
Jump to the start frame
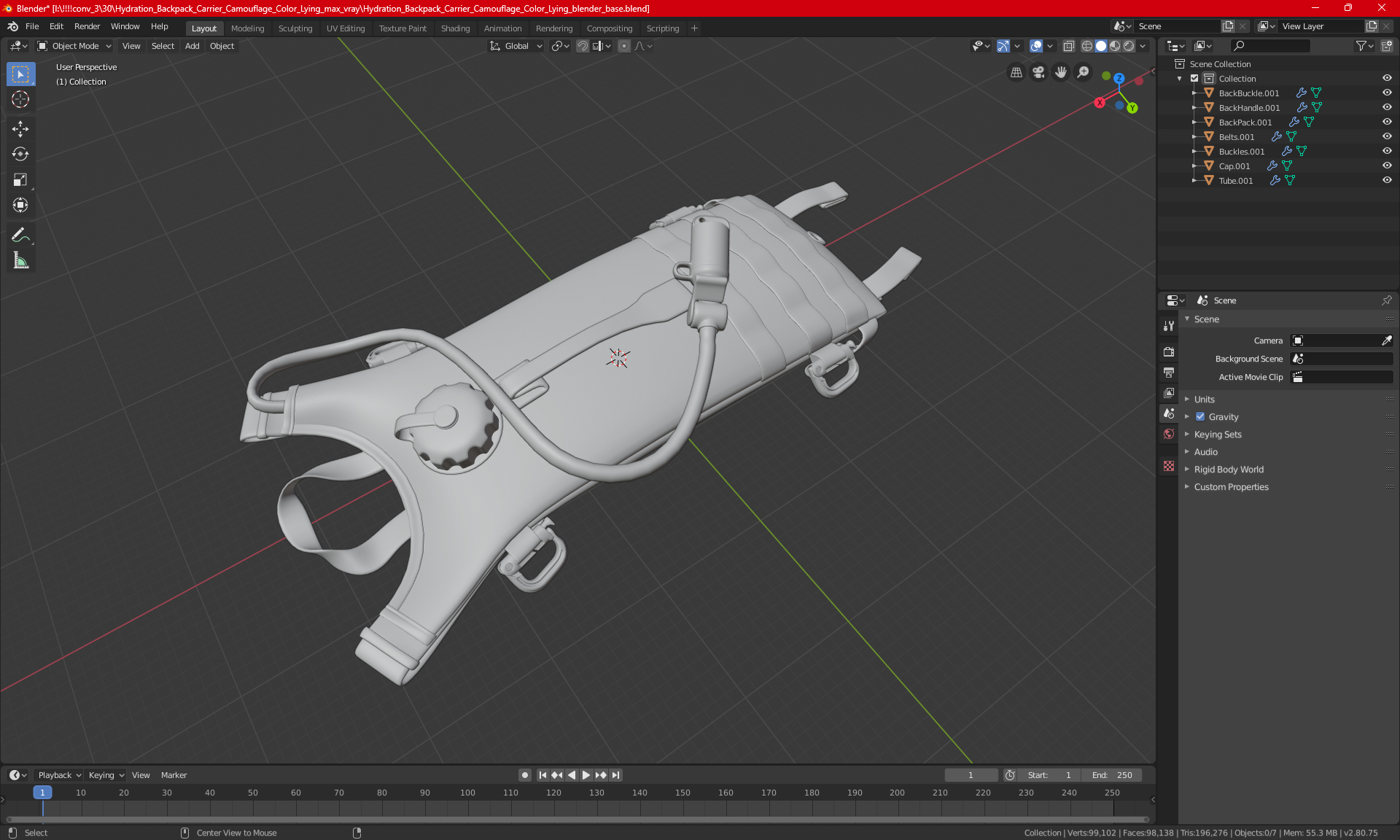coord(542,775)
